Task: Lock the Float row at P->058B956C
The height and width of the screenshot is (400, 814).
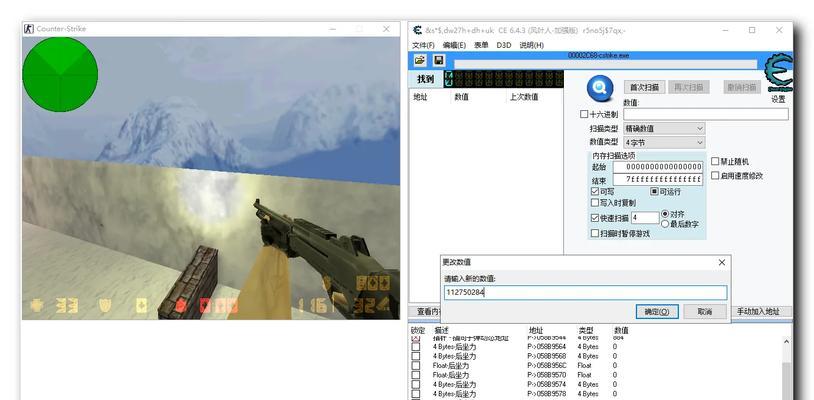Action: tap(416, 366)
